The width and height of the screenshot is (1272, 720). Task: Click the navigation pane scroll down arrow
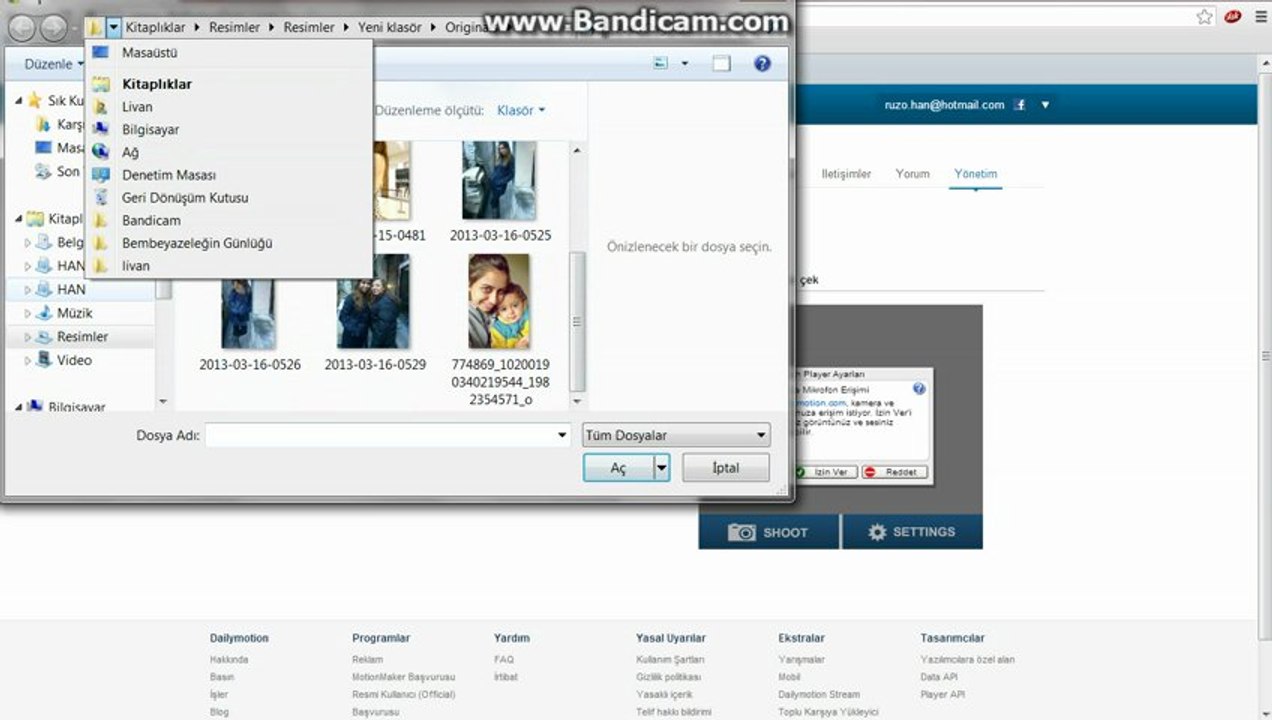(164, 402)
